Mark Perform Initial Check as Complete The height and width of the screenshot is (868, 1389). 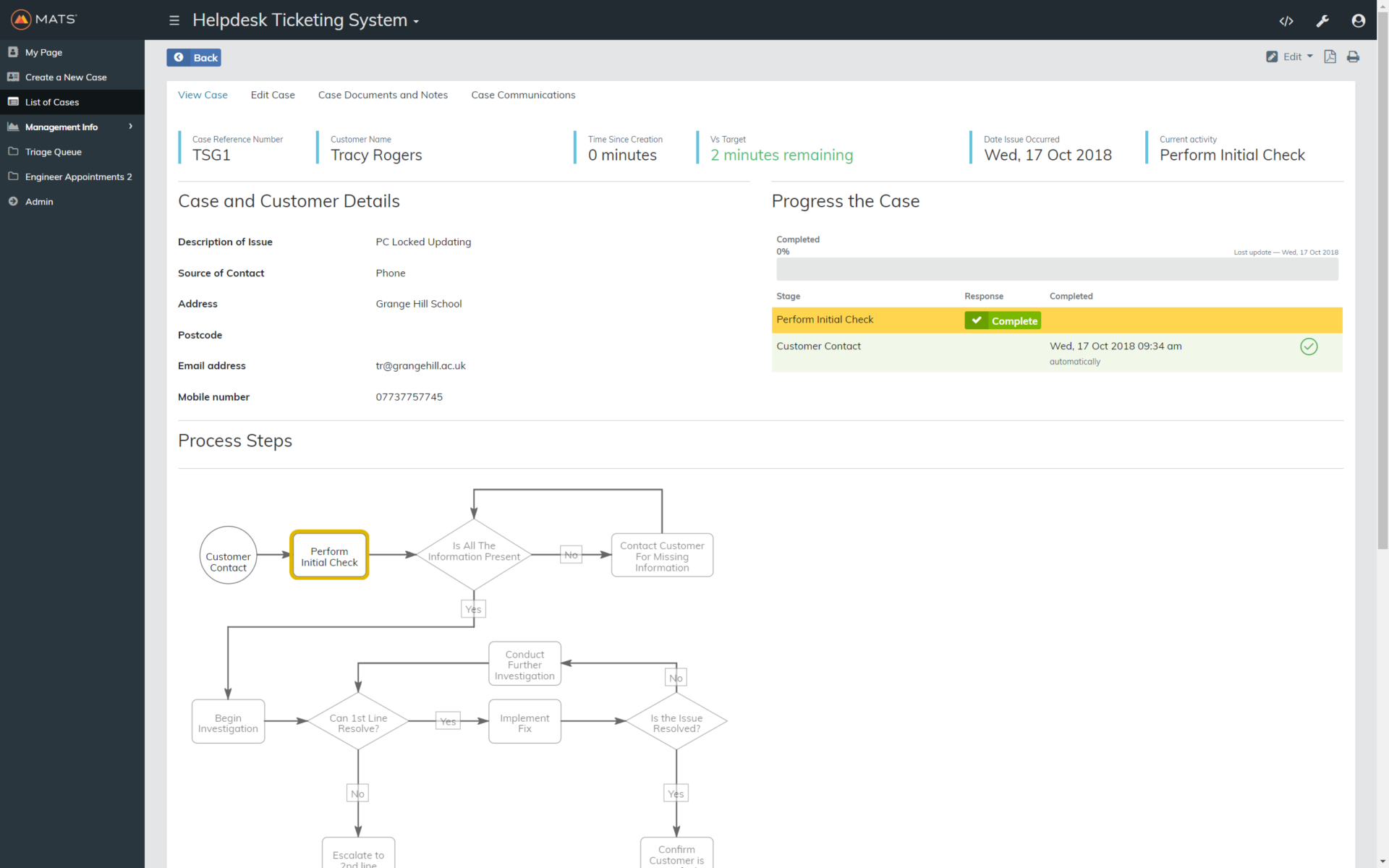pos(1002,320)
